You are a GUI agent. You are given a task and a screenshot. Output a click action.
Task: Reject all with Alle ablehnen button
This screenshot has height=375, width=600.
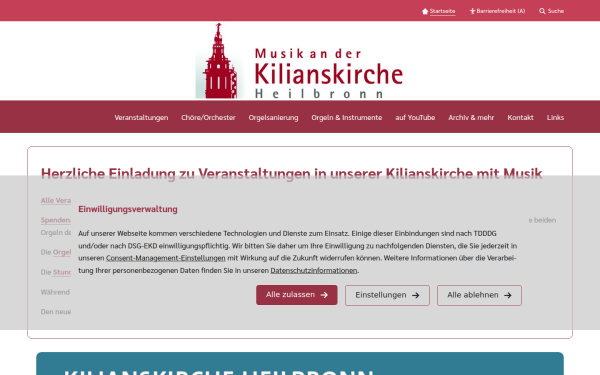click(479, 295)
